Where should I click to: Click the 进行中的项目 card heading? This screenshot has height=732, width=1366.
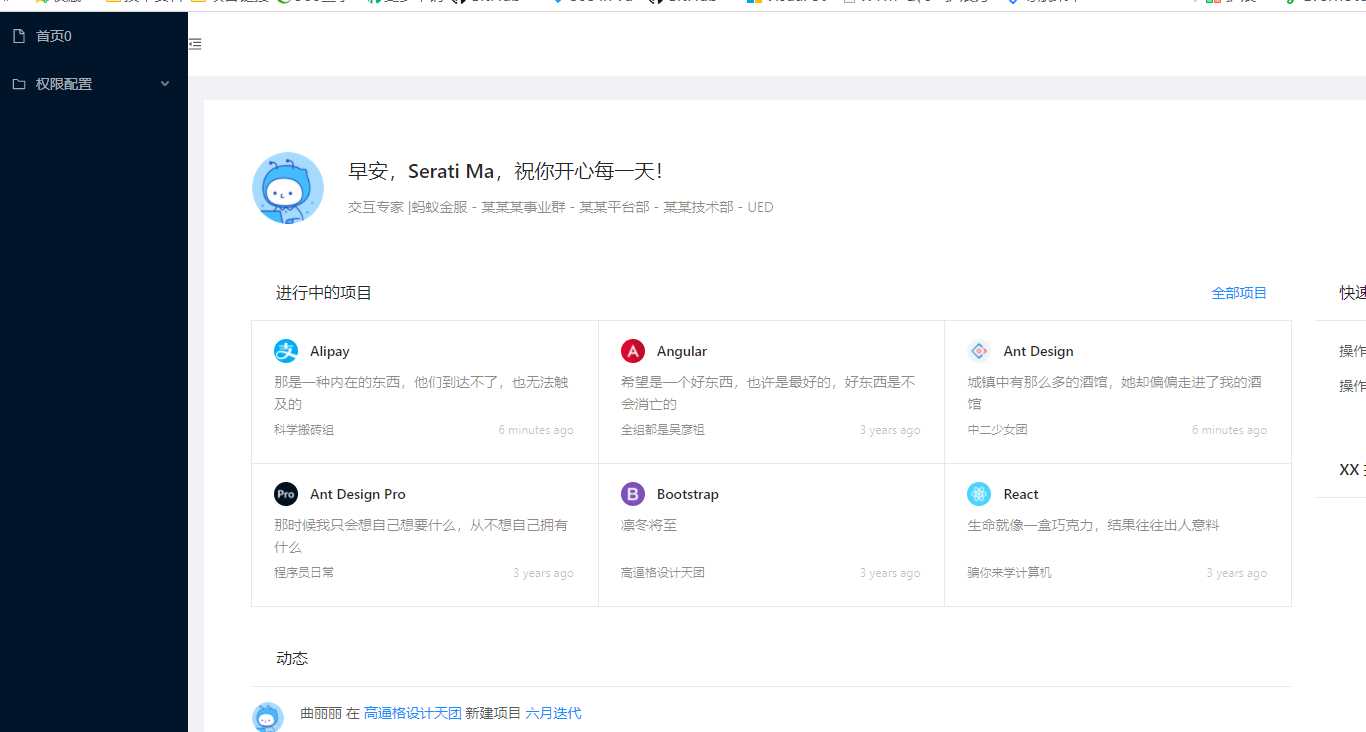pyautogui.click(x=324, y=293)
